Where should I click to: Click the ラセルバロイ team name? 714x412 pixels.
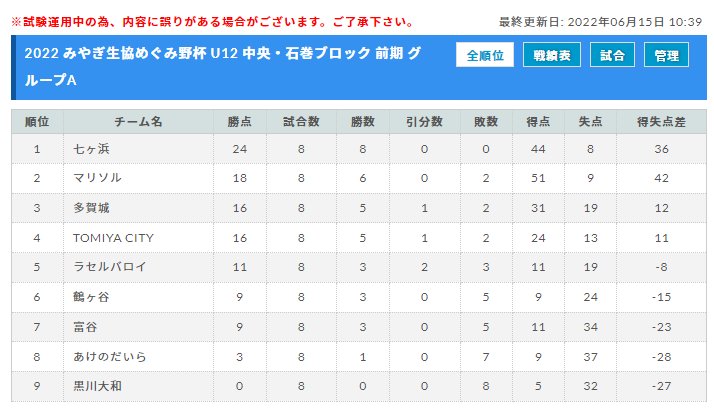click(110, 267)
